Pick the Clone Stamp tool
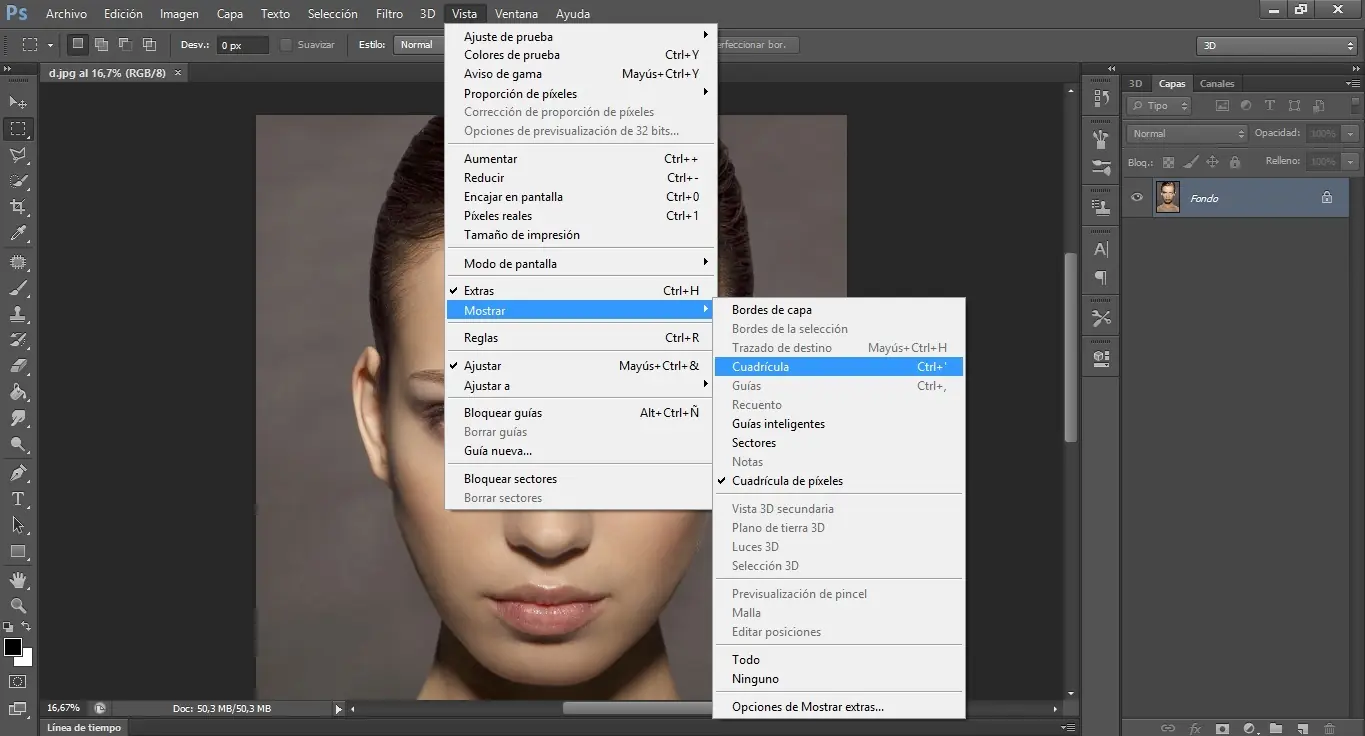The image size is (1365, 736). (18, 315)
